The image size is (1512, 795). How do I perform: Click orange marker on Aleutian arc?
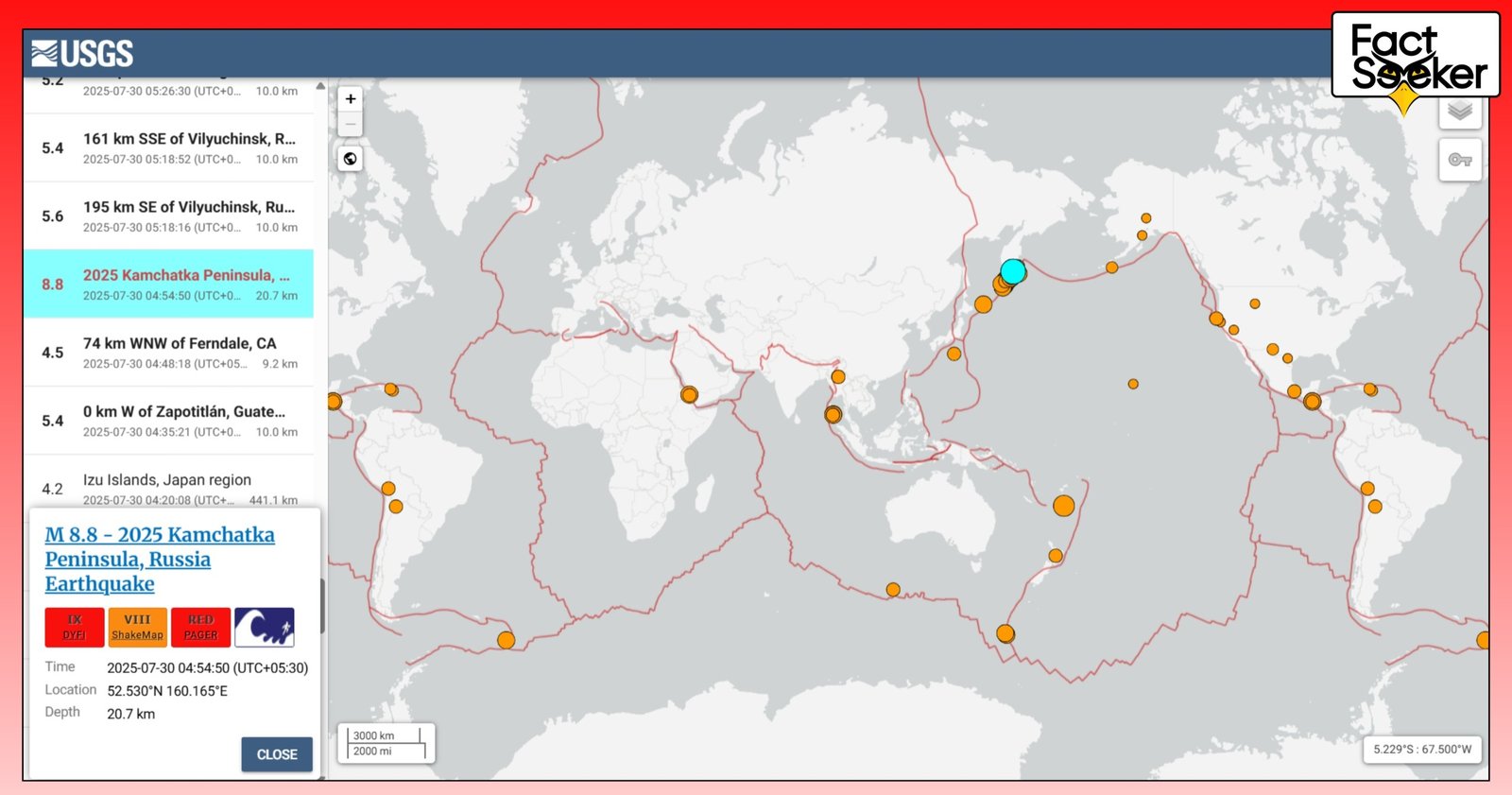click(1112, 268)
